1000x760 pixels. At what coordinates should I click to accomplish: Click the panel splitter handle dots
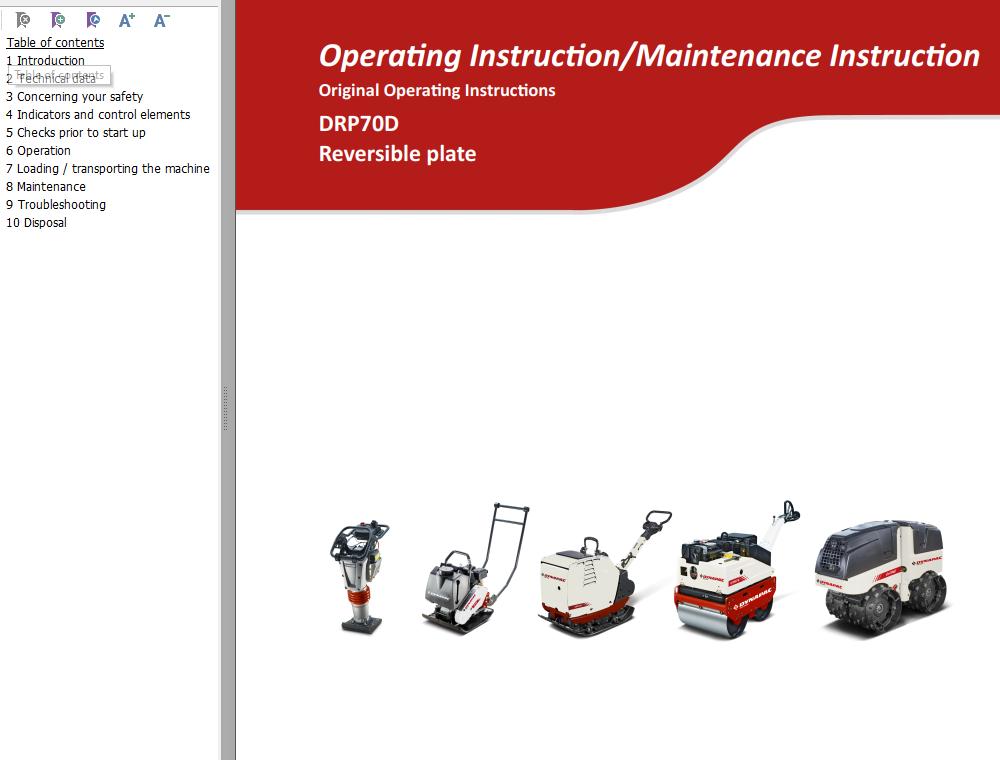pos(226,408)
